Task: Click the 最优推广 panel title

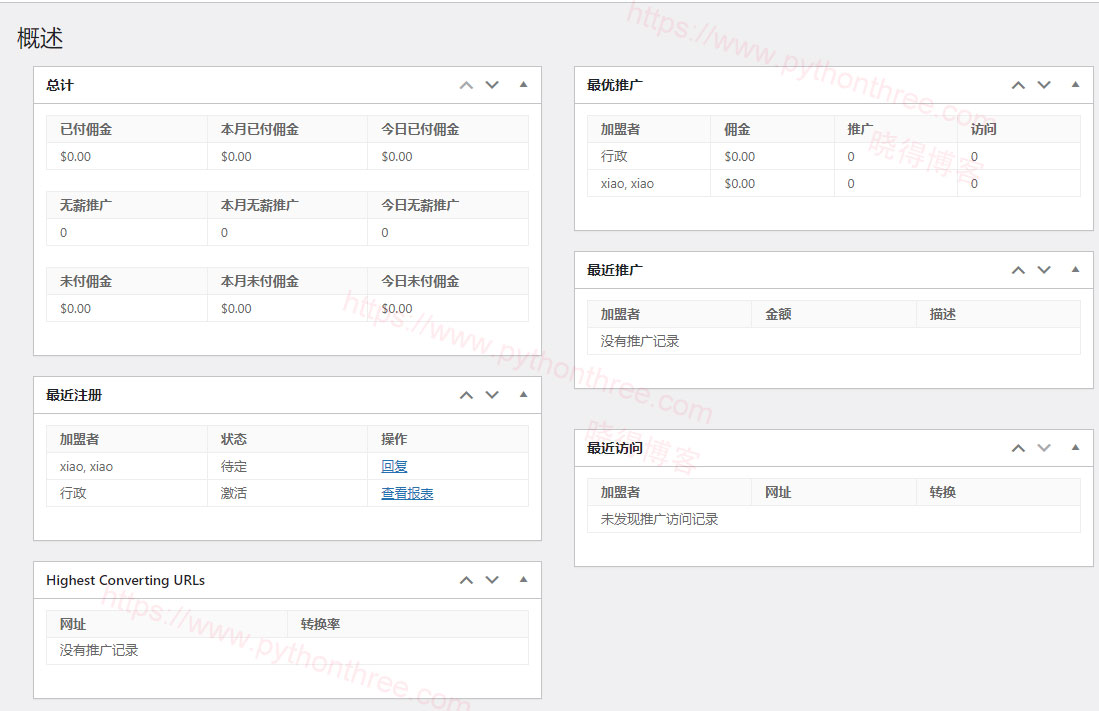Action: pyautogui.click(x=615, y=85)
